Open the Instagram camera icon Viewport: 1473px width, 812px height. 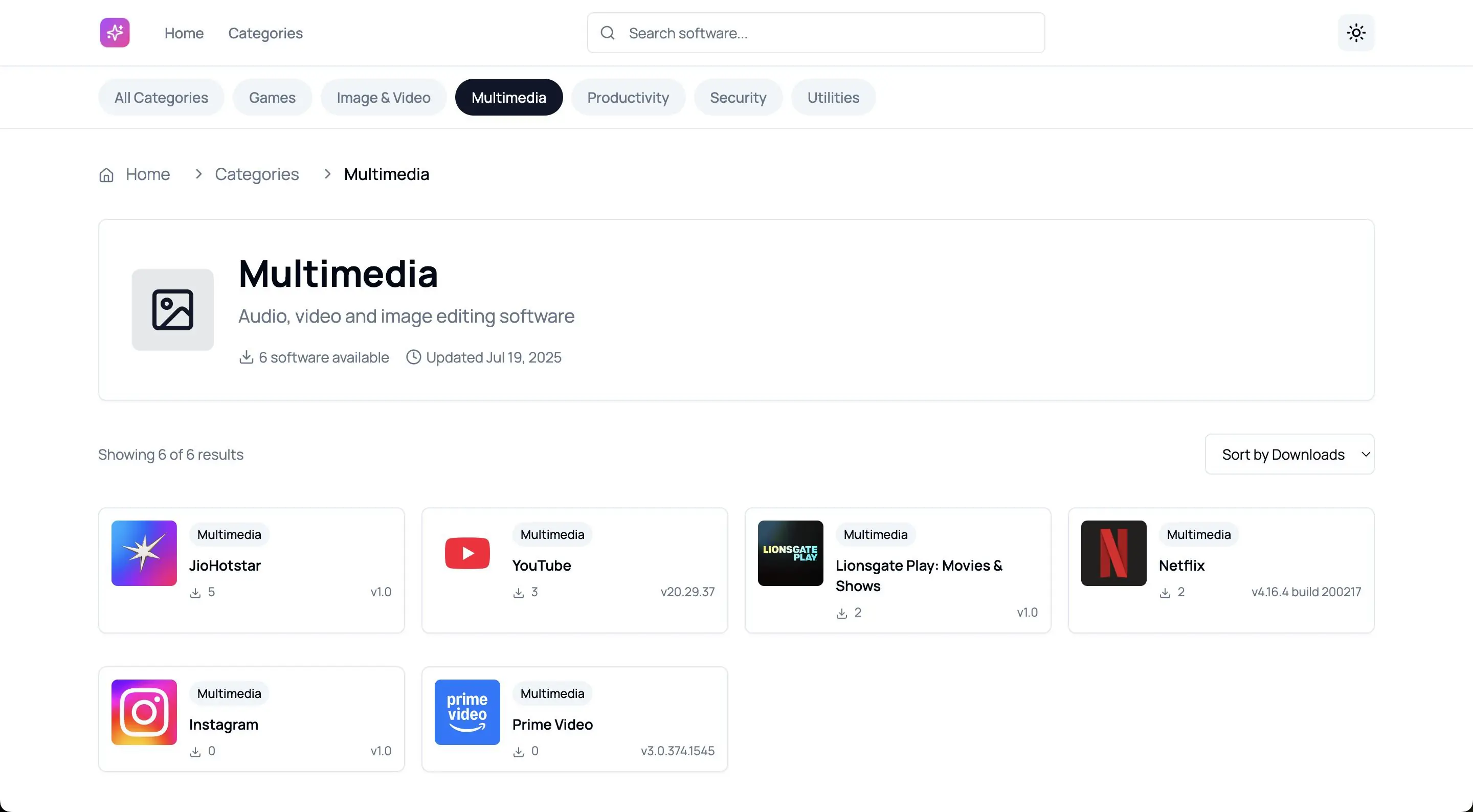pyautogui.click(x=144, y=712)
